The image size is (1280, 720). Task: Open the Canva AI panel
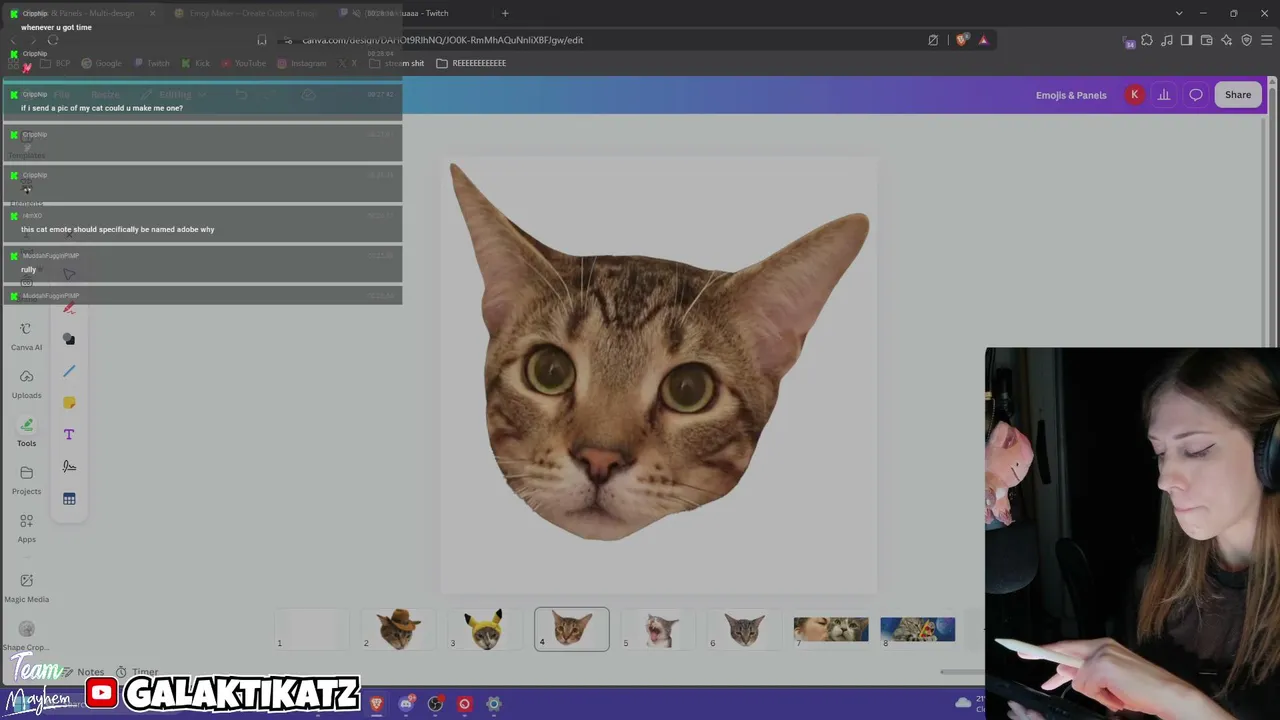coord(26,336)
